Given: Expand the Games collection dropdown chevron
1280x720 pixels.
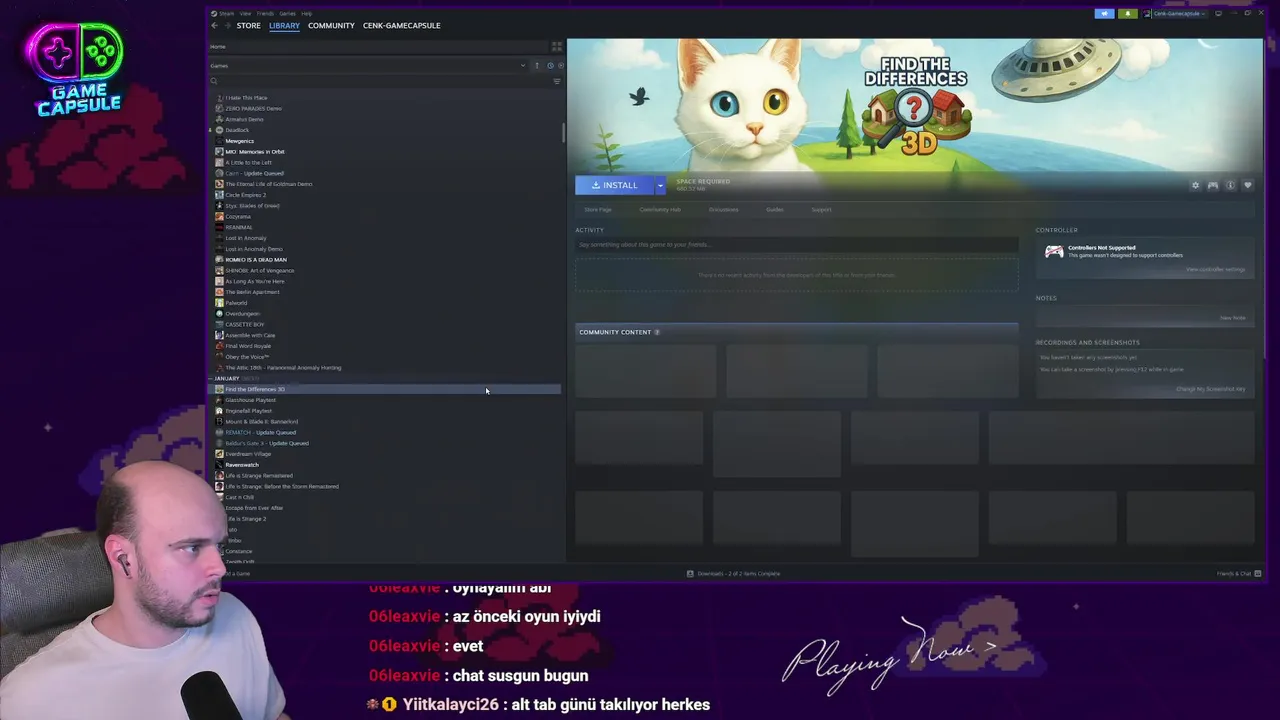Looking at the screenshot, I should [x=522, y=65].
